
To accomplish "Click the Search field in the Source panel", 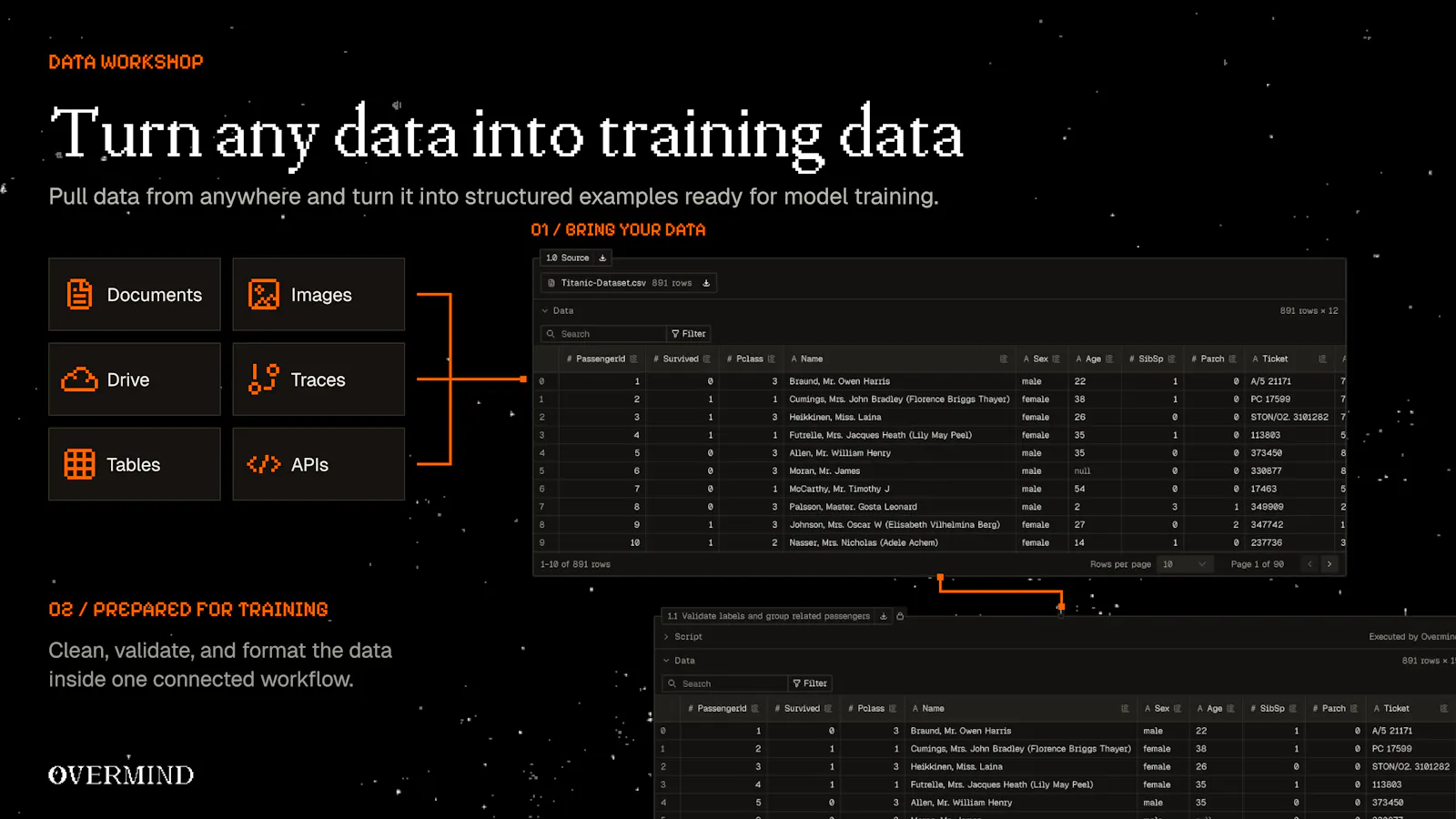I will coord(604,334).
